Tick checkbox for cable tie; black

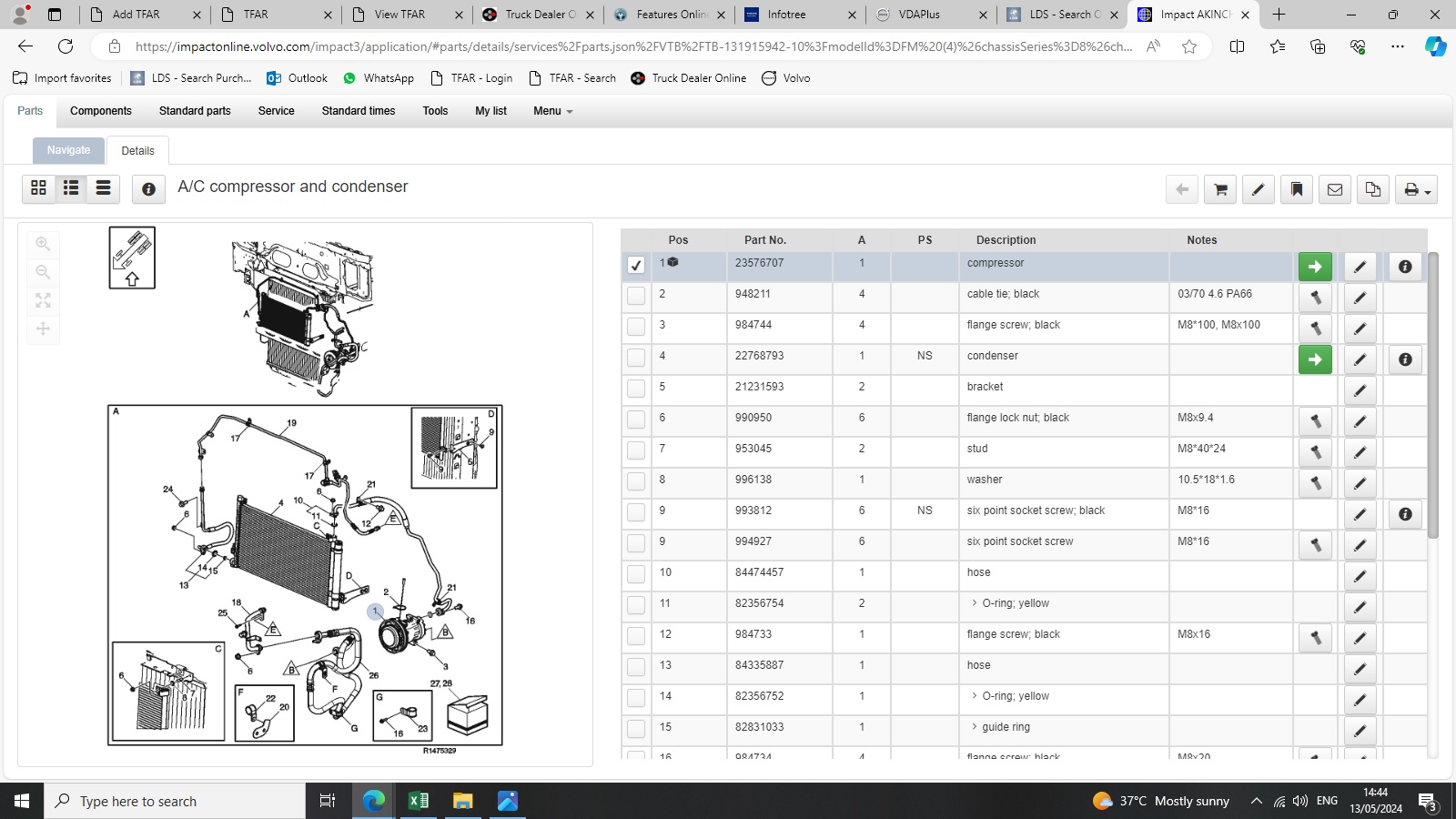click(x=636, y=296)
